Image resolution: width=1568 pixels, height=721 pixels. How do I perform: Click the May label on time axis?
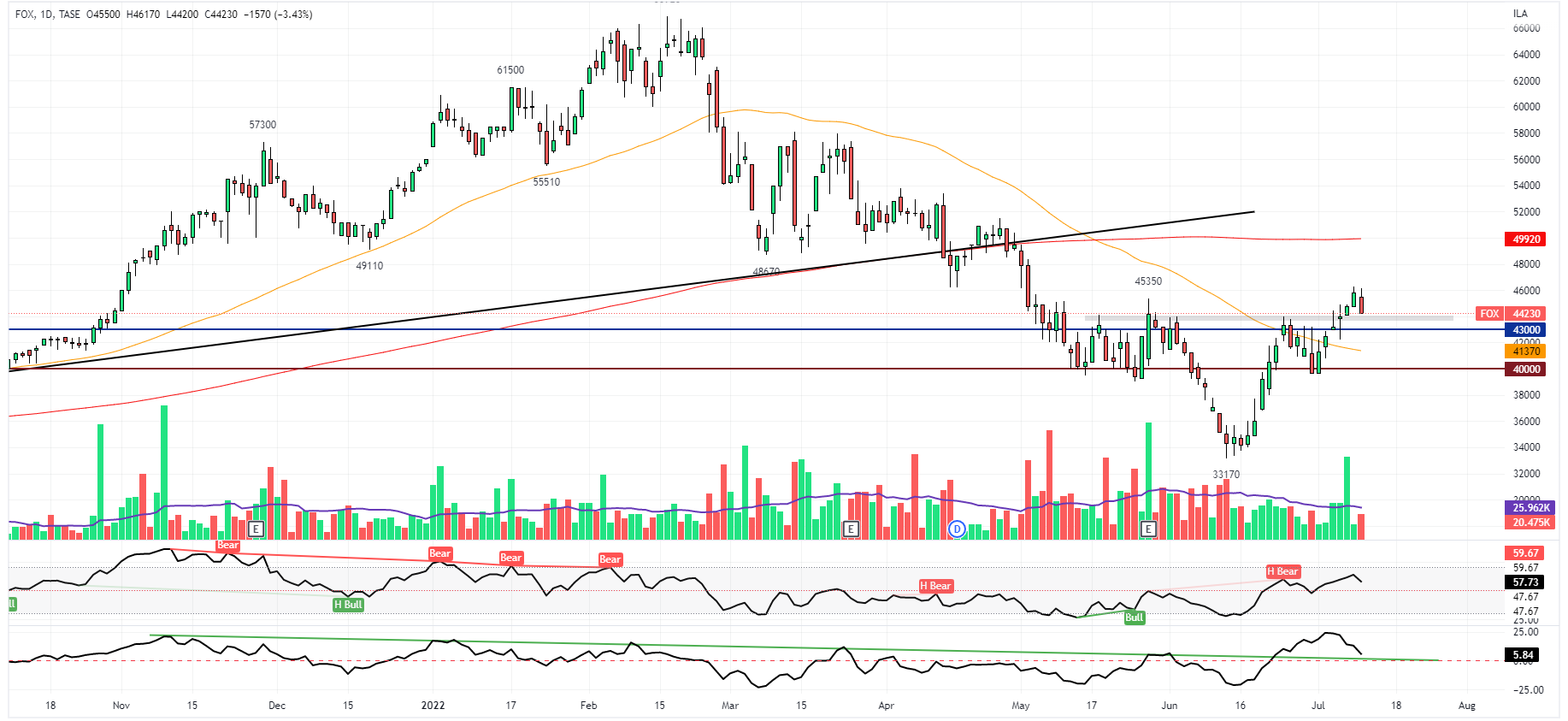(x=1021, y=706)
